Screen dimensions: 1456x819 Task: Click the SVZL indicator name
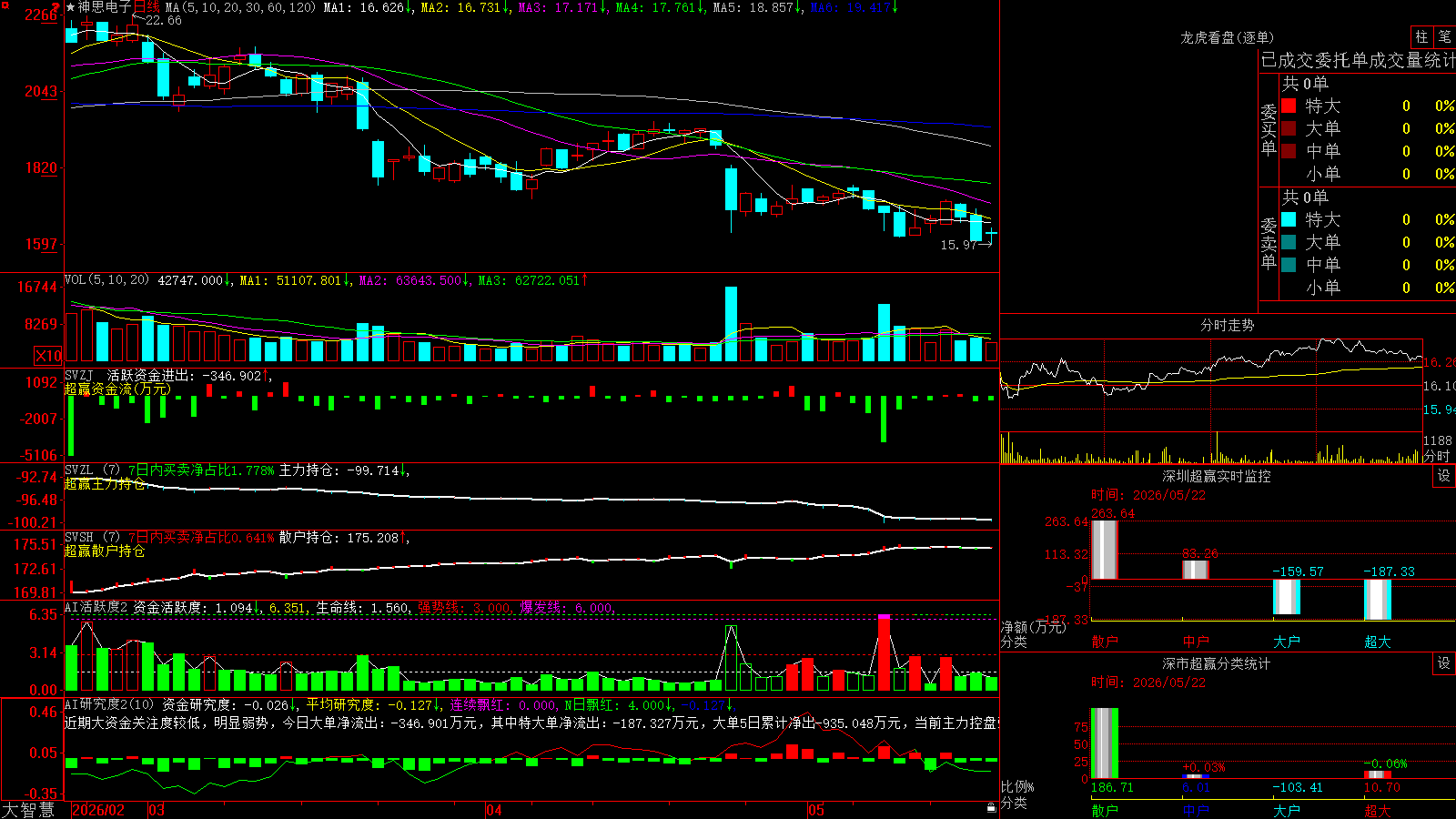coord(79,470)
